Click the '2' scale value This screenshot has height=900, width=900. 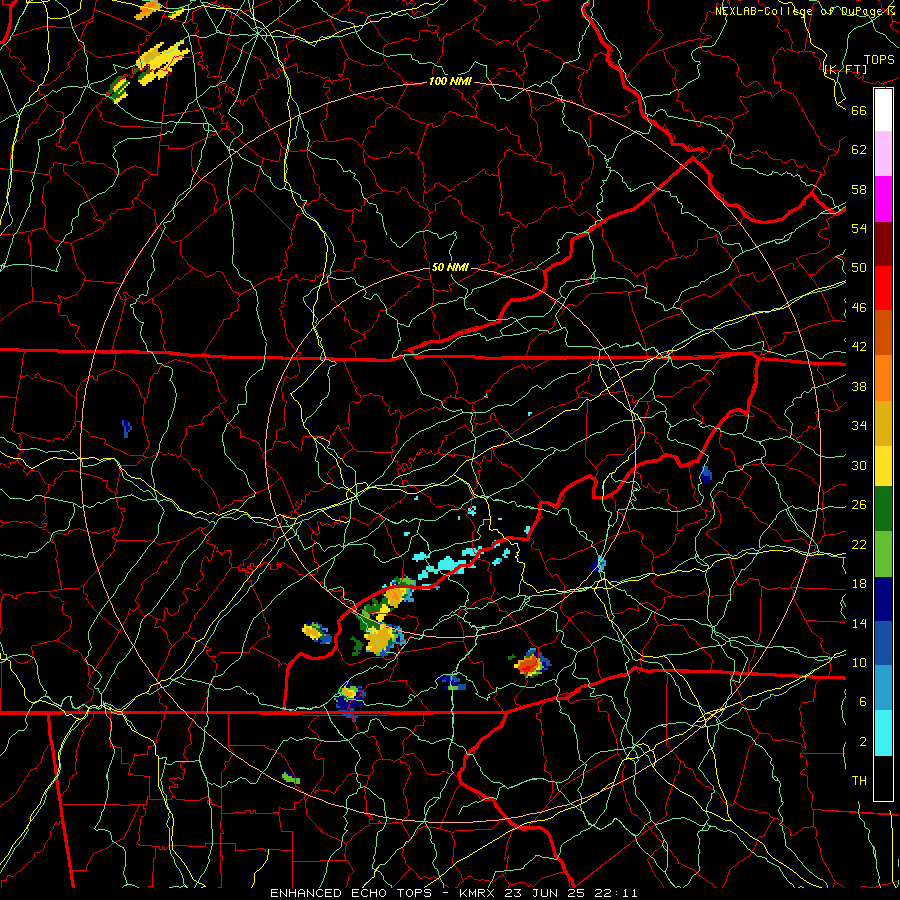[x=863, y=742]
